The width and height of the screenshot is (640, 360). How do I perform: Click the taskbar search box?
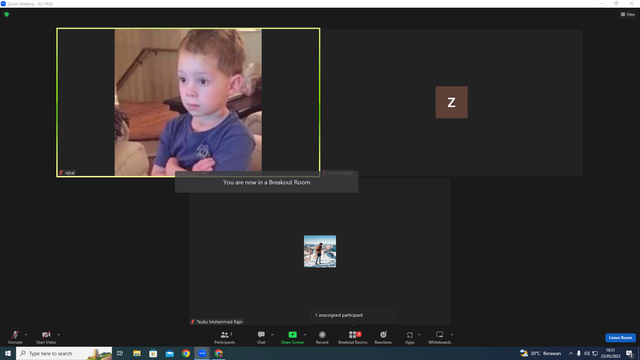pos(64,353)
